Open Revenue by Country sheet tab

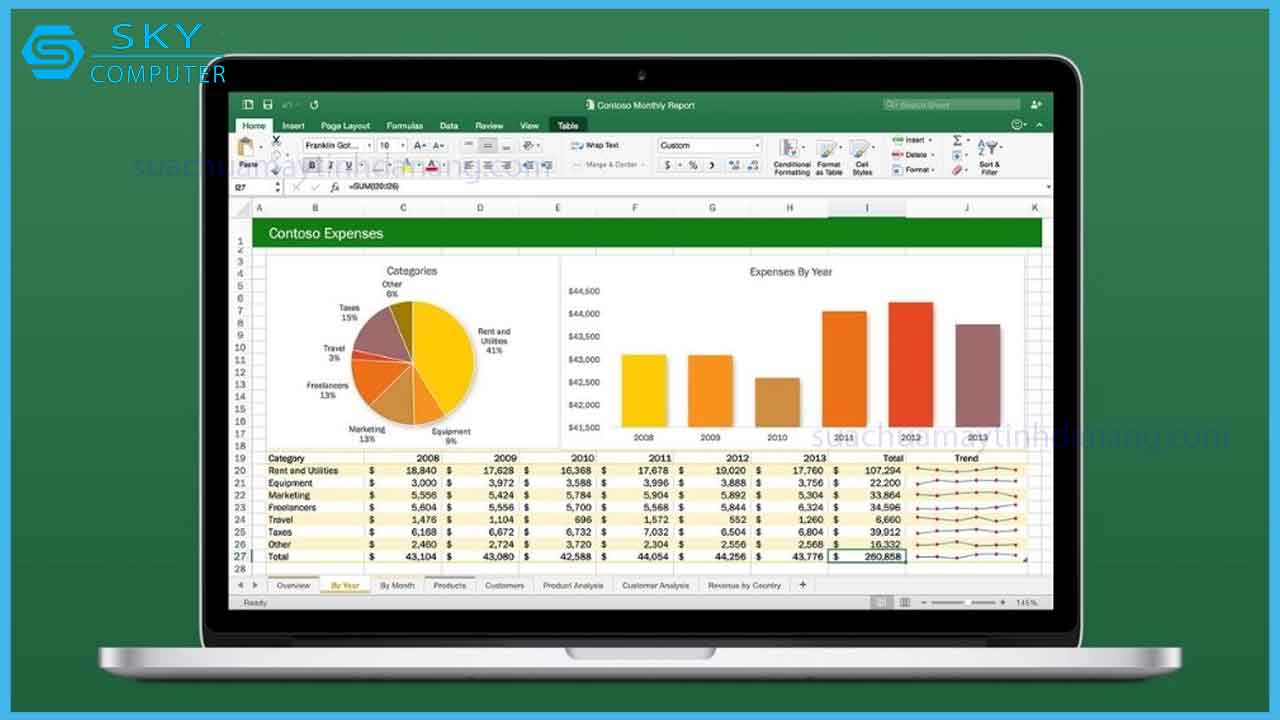tap(744, 585)
